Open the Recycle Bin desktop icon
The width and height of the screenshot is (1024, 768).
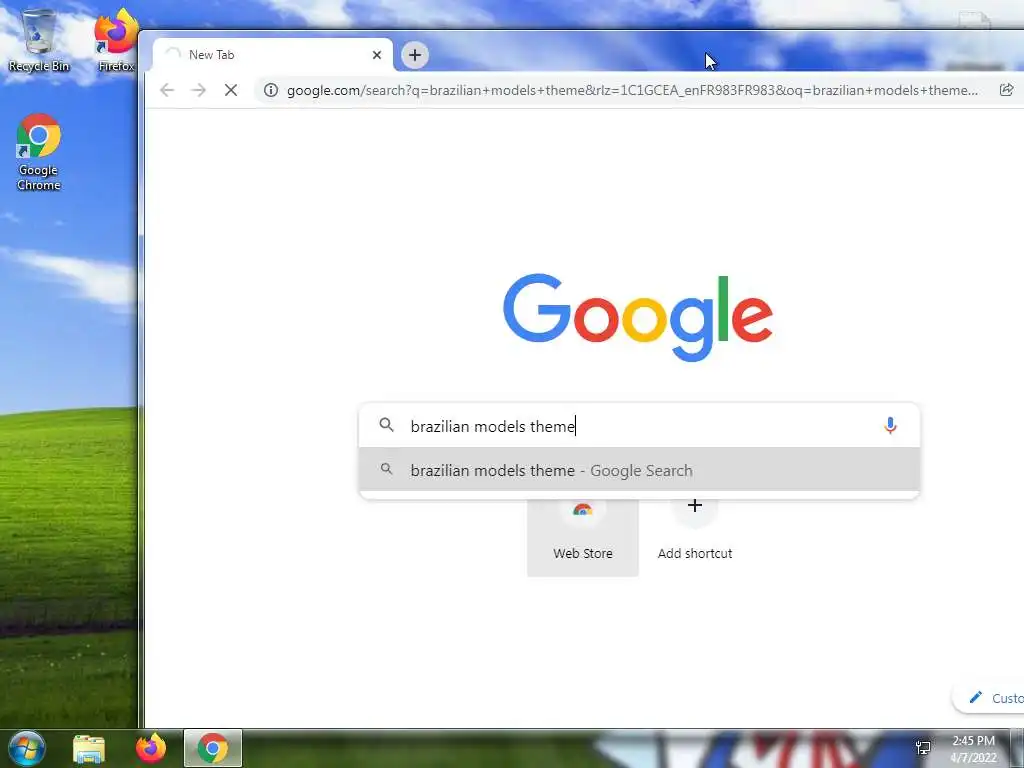[39, 40]
